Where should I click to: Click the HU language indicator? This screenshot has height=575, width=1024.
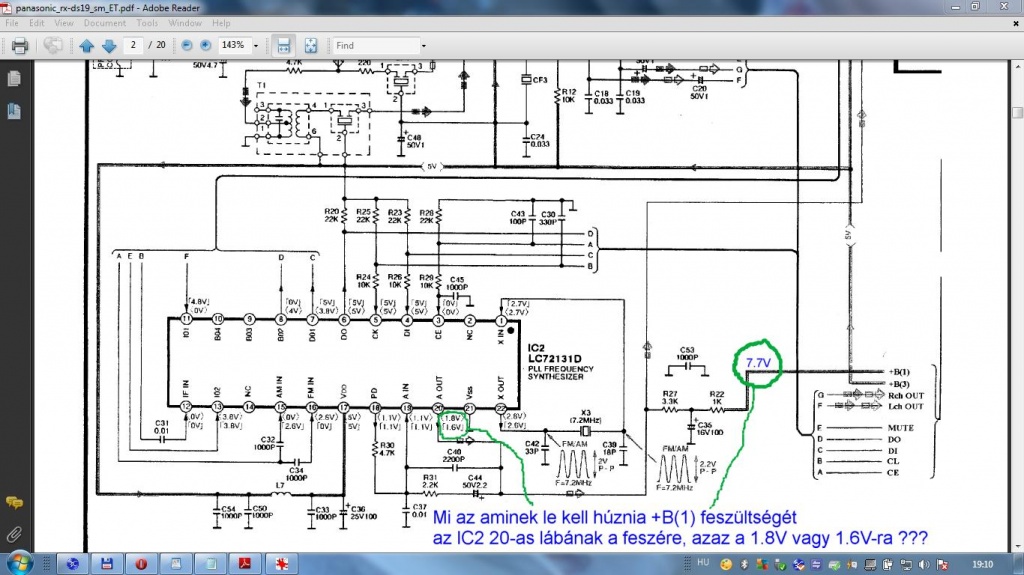[x=703, y=563]
